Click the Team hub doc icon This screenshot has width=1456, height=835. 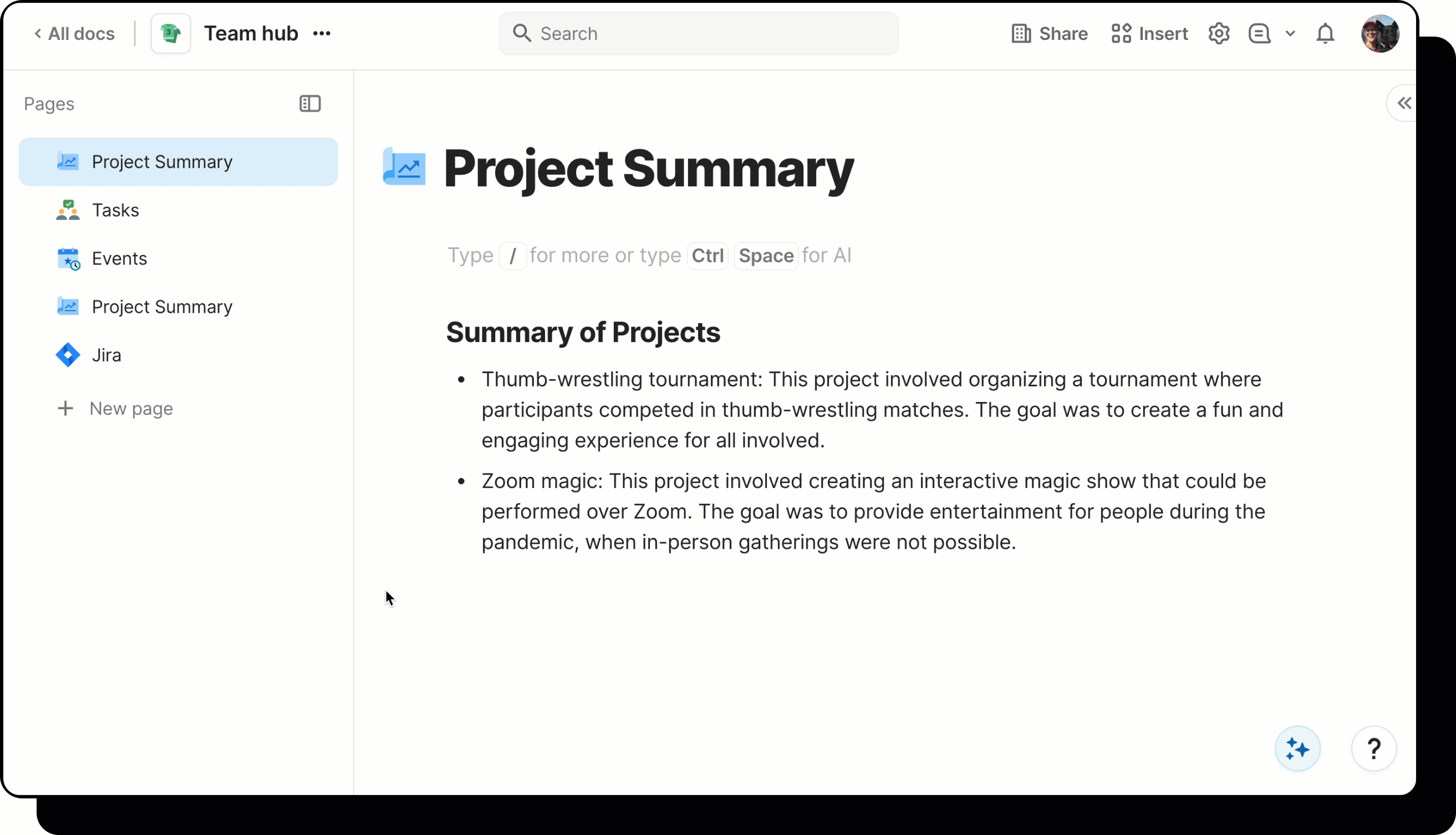click(170, 34)
